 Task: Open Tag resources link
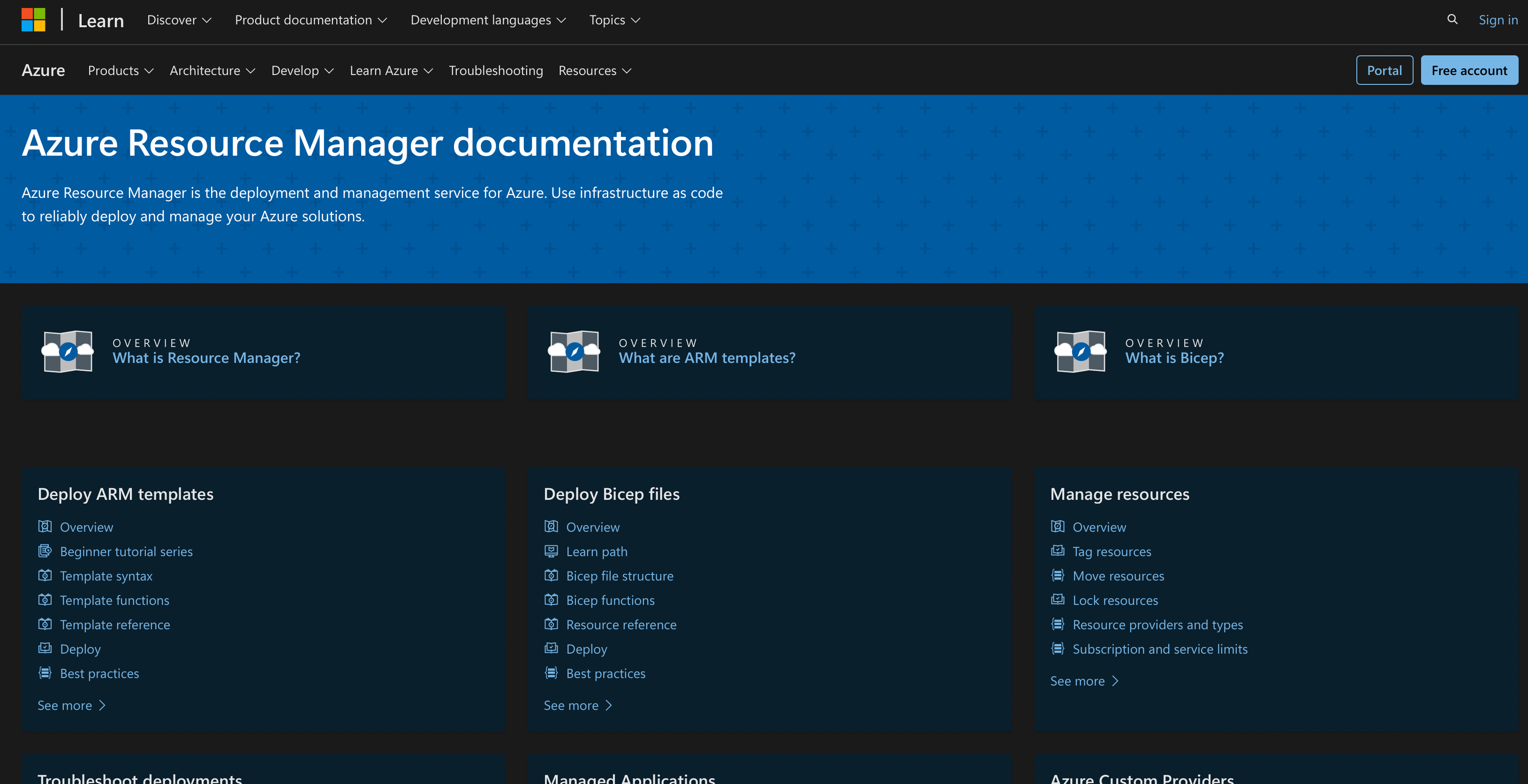pos(1112,551)
